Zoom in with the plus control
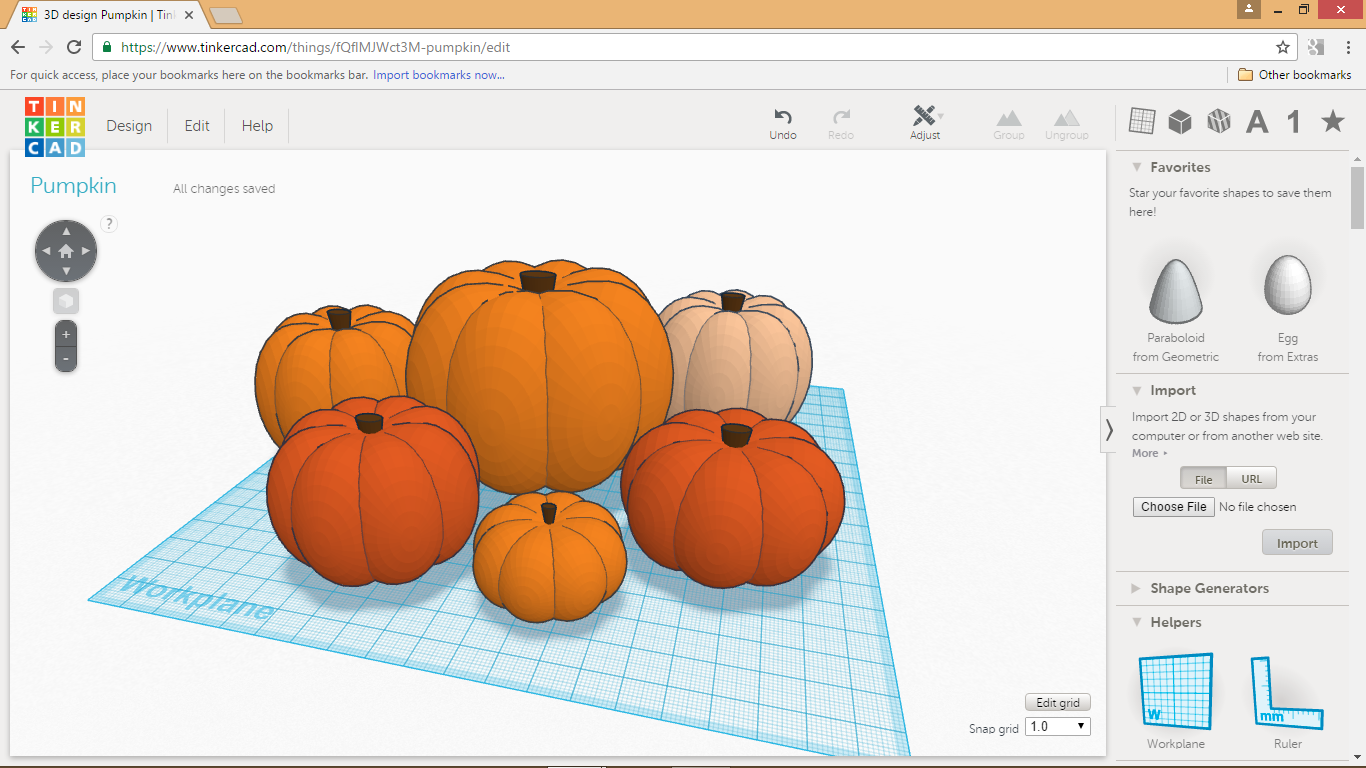This screenshot has height=768, width=1366. click(x=65, y=334)
